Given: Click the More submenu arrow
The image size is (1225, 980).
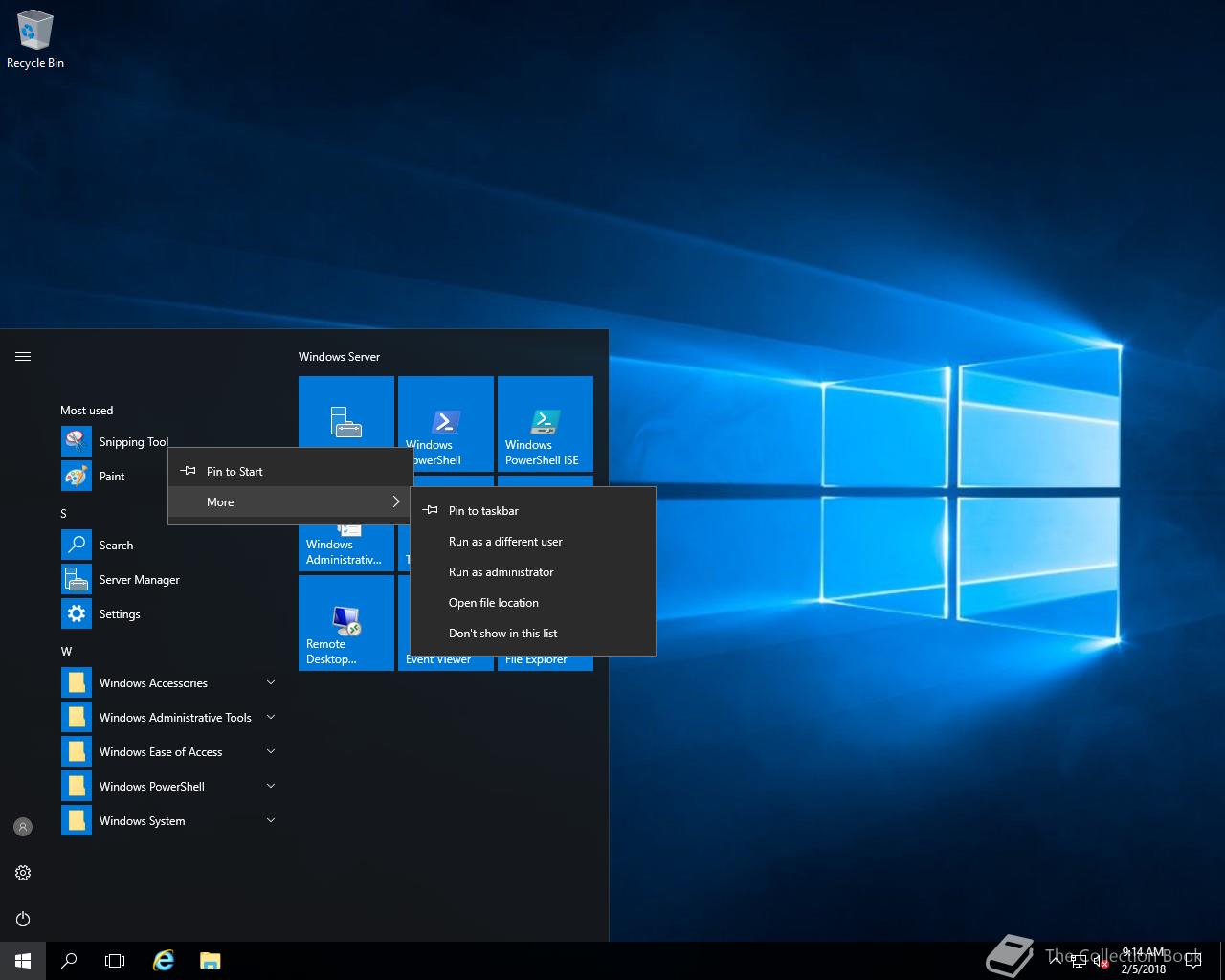Looking at the screenshot, I should click(396, 501).
